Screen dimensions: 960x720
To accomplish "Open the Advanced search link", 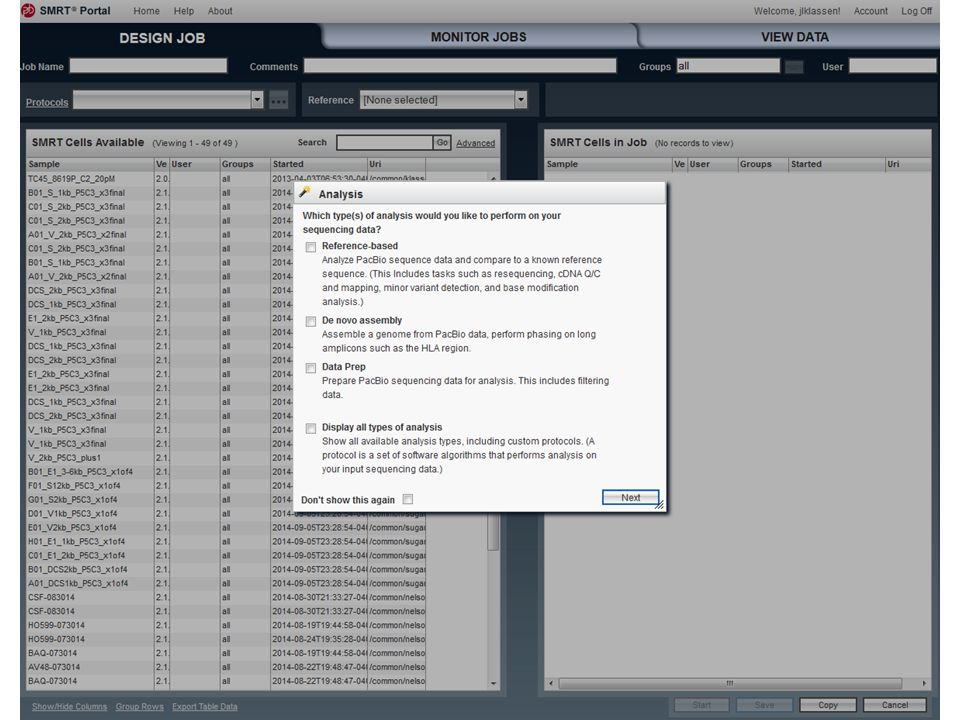I will (x=475, y=143).
